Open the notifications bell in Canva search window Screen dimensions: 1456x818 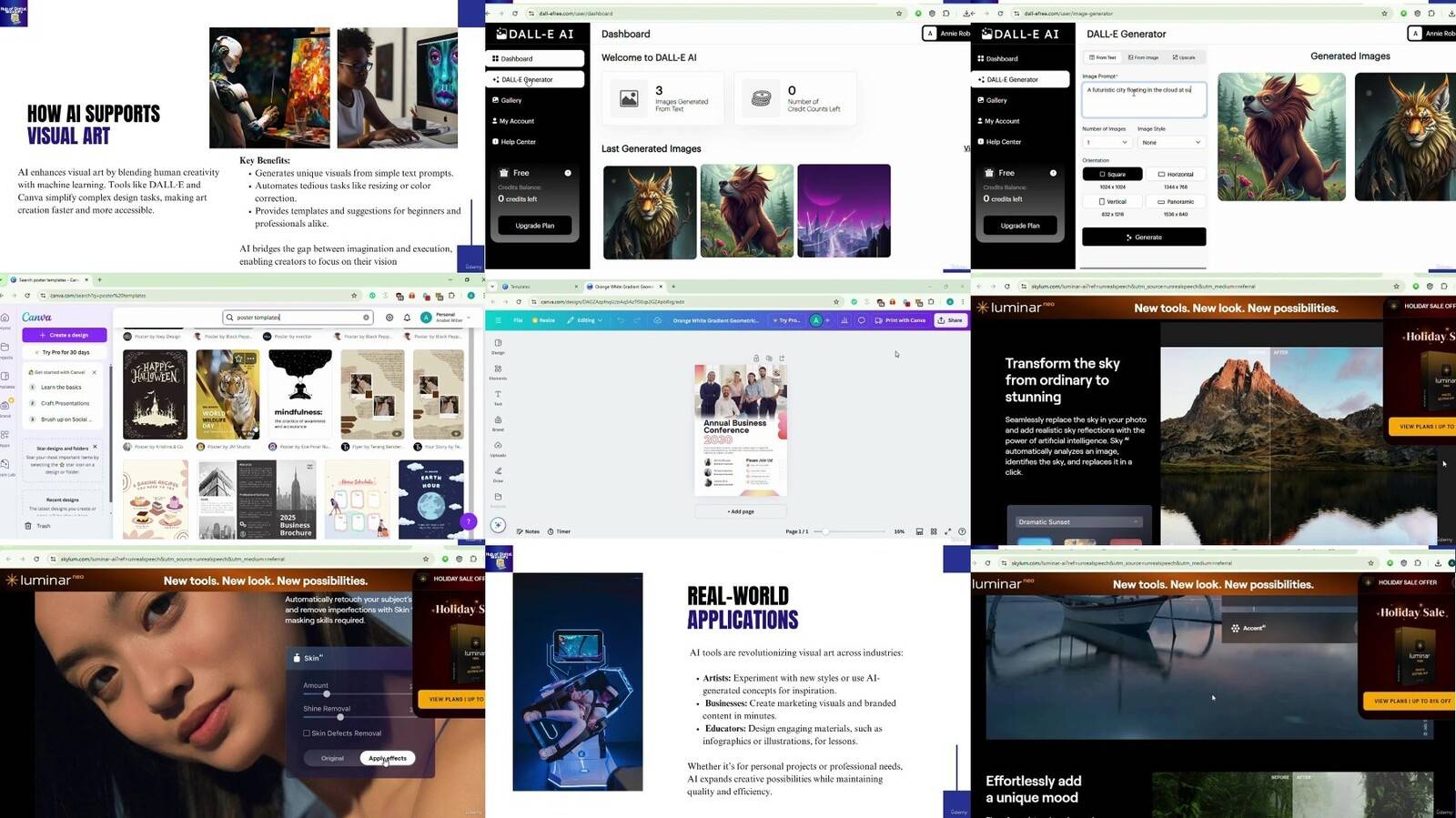tap(407, 318)
